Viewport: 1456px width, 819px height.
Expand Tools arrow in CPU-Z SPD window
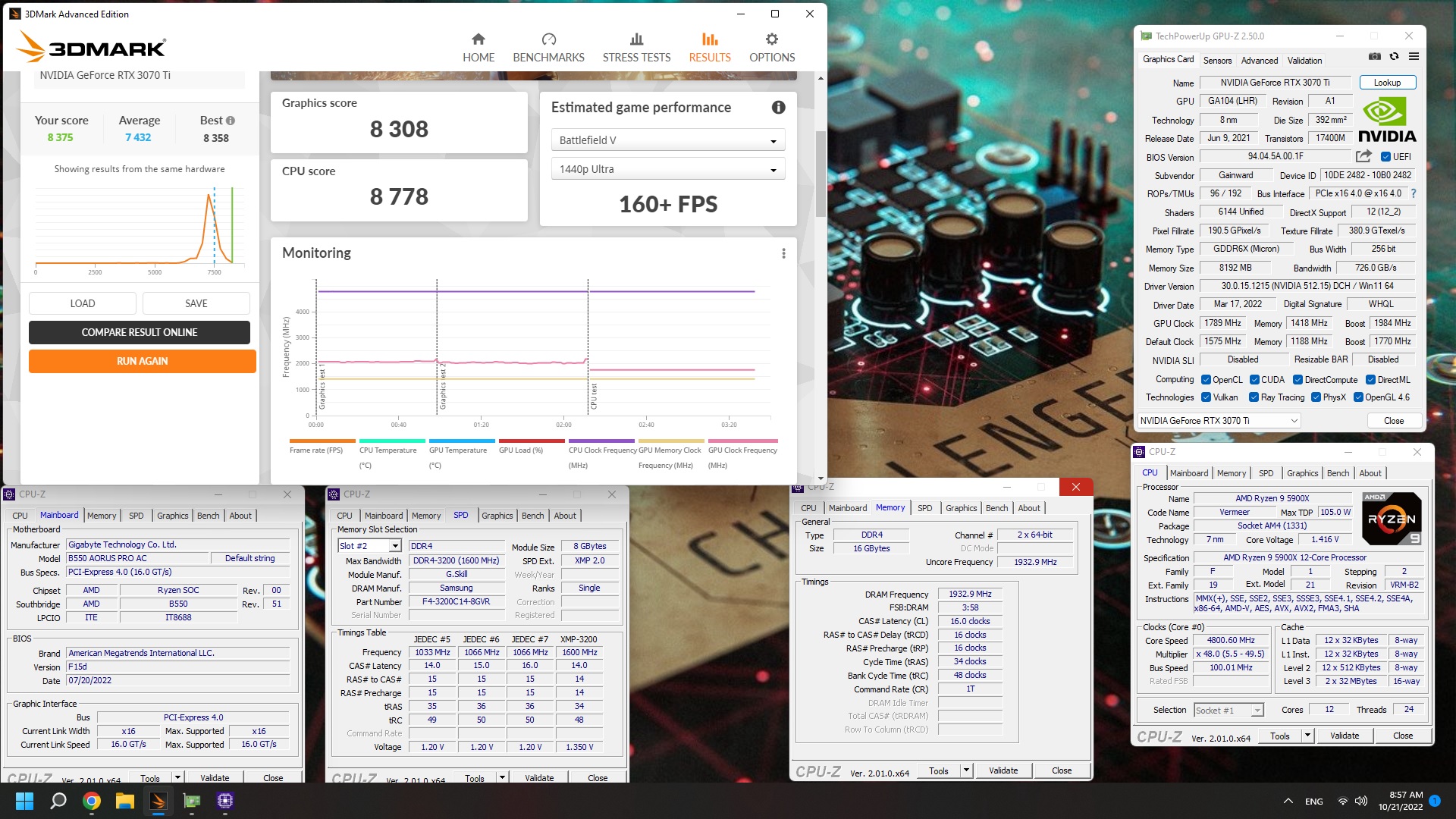pos(501,778)
